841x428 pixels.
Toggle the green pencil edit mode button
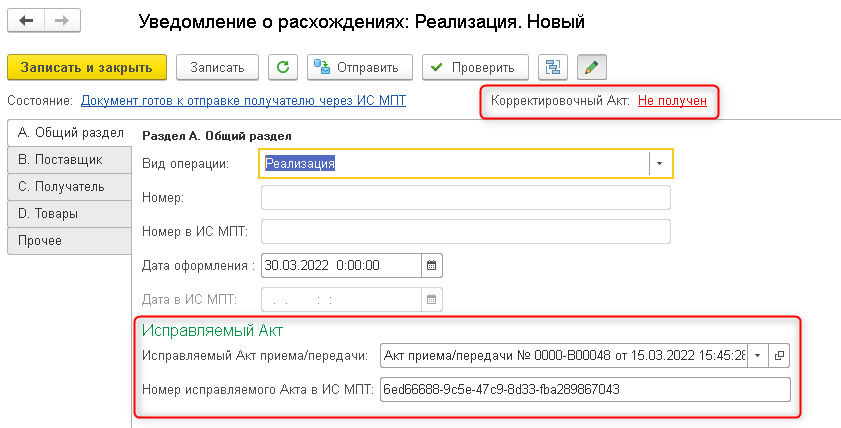592,68
